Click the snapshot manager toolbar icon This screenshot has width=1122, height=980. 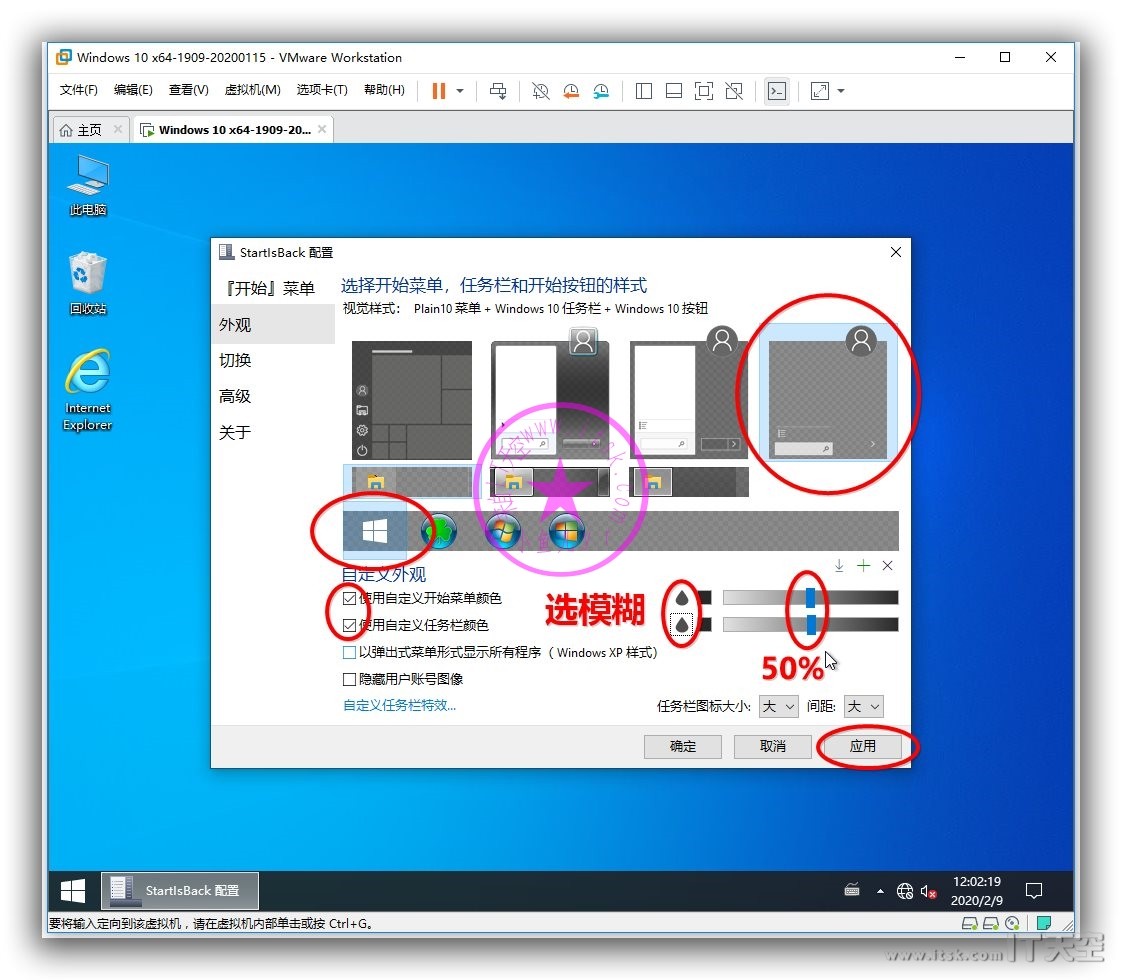[601, 91]
